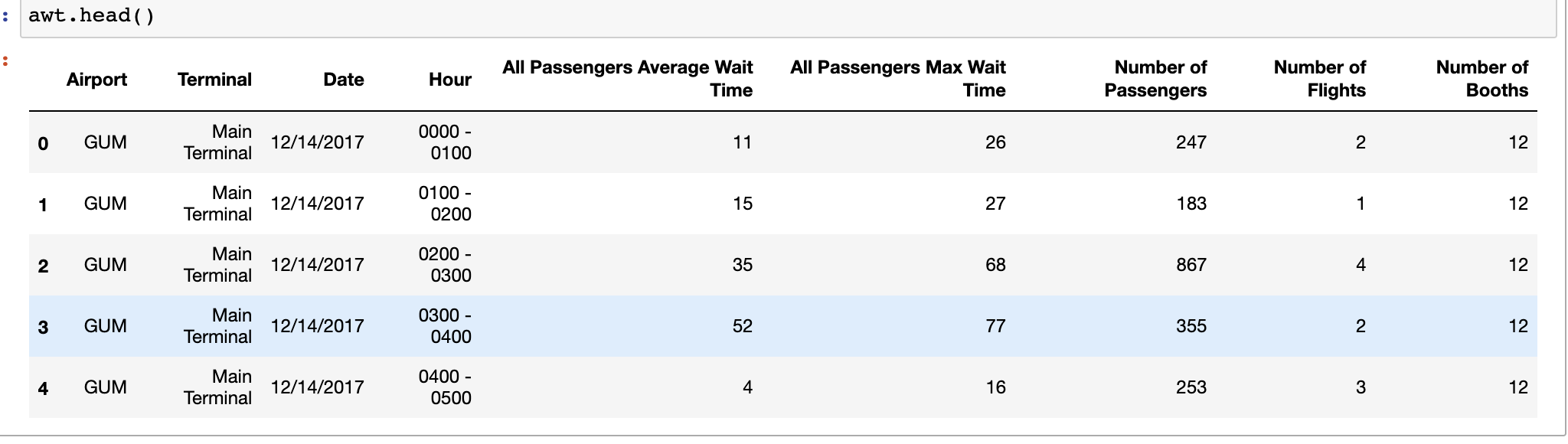Click row index 3 label
1568x444 pixels.
43,327
